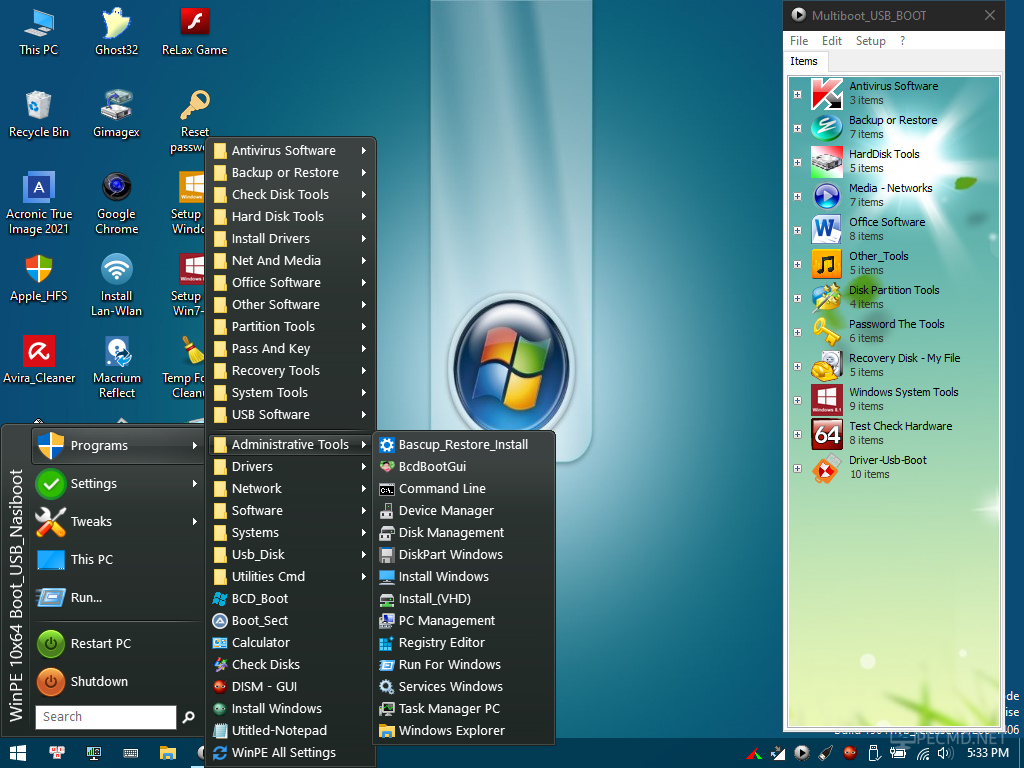Expand Recovery Disk - My File node

tap(797, 366)
